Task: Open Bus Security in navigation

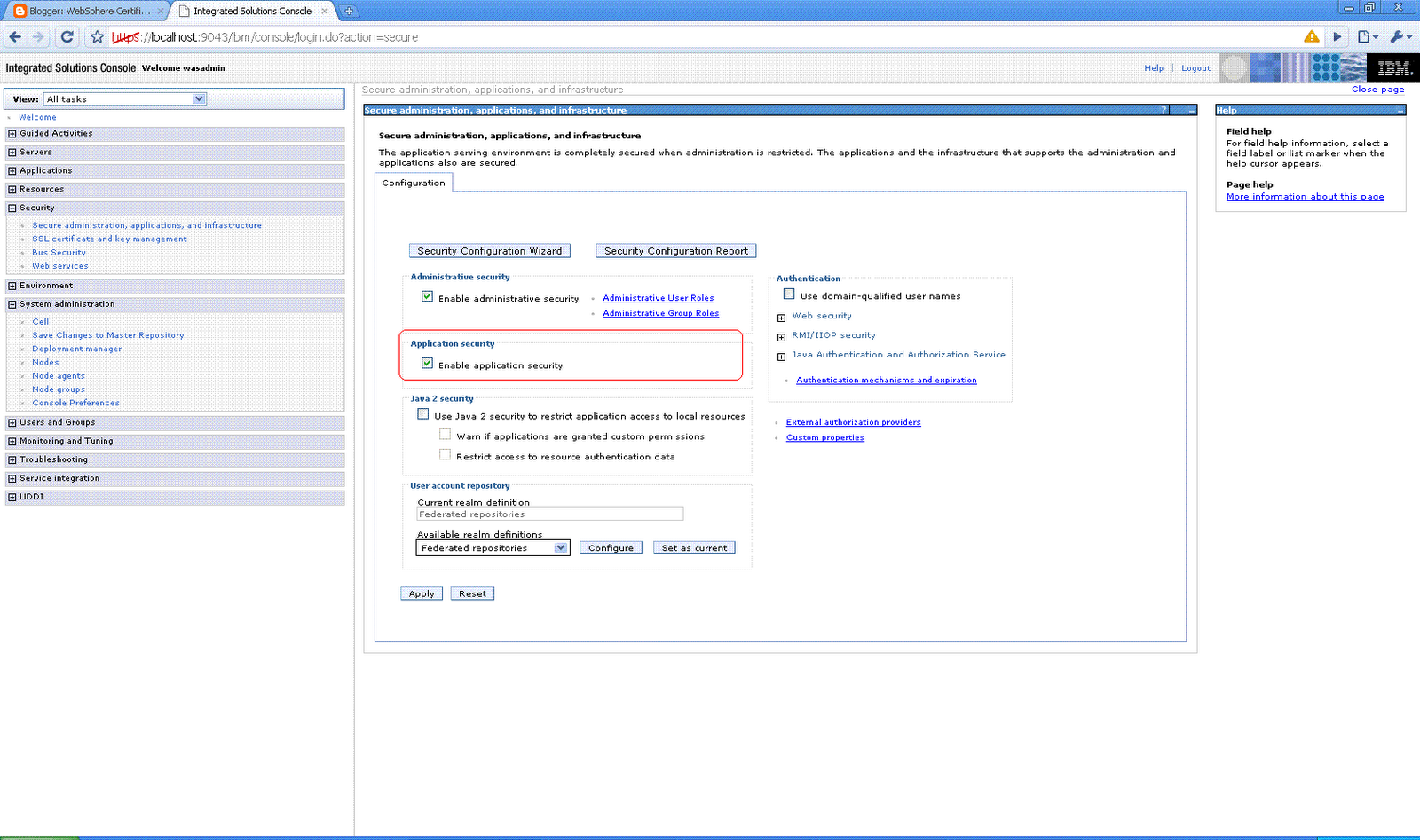Action: (x=59, y=253)
